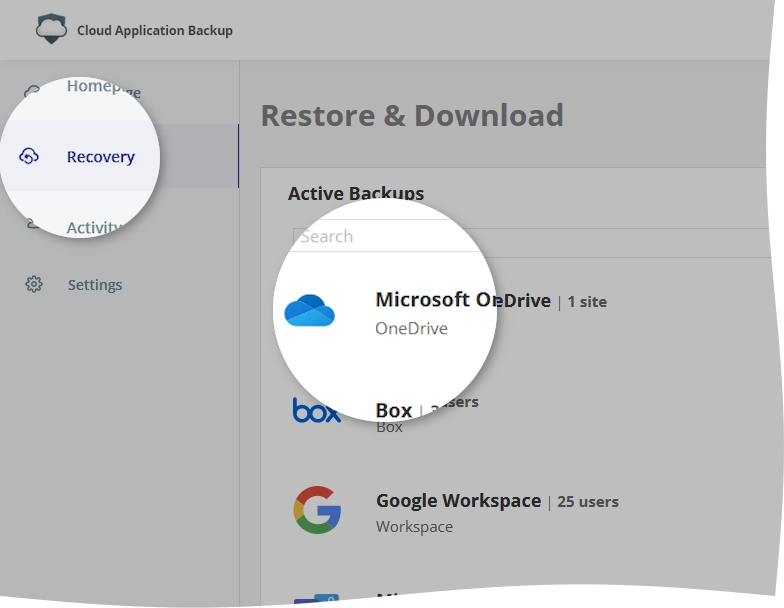Click the Active Backups heading
This screenshot has height=608, width=784.
pos(356,194)
